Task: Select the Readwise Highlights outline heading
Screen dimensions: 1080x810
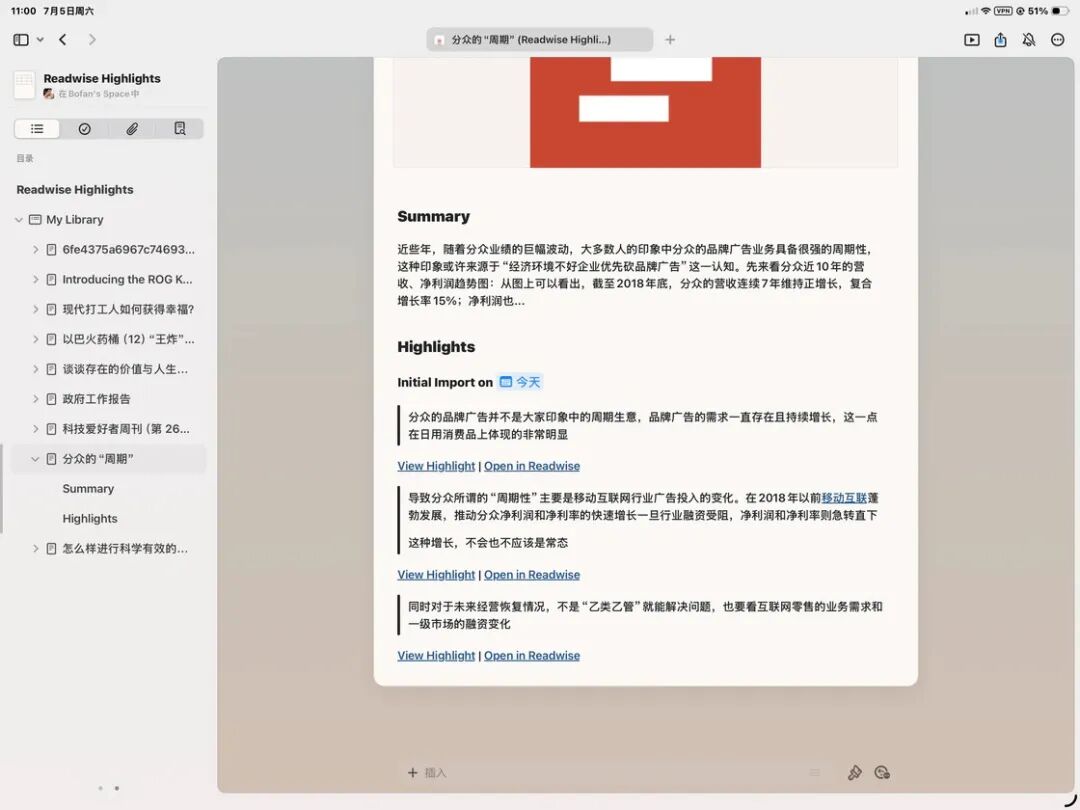Action: (x=75, y=189)
